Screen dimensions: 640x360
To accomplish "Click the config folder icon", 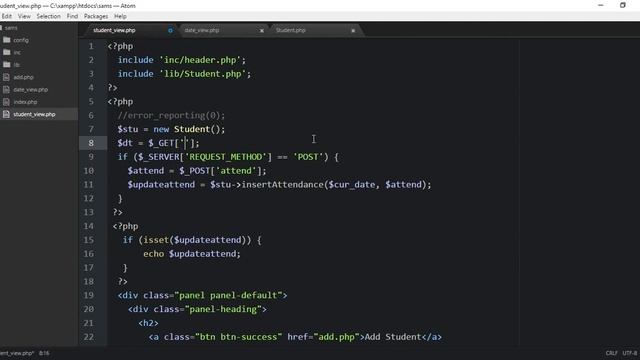I will [7, 40].
